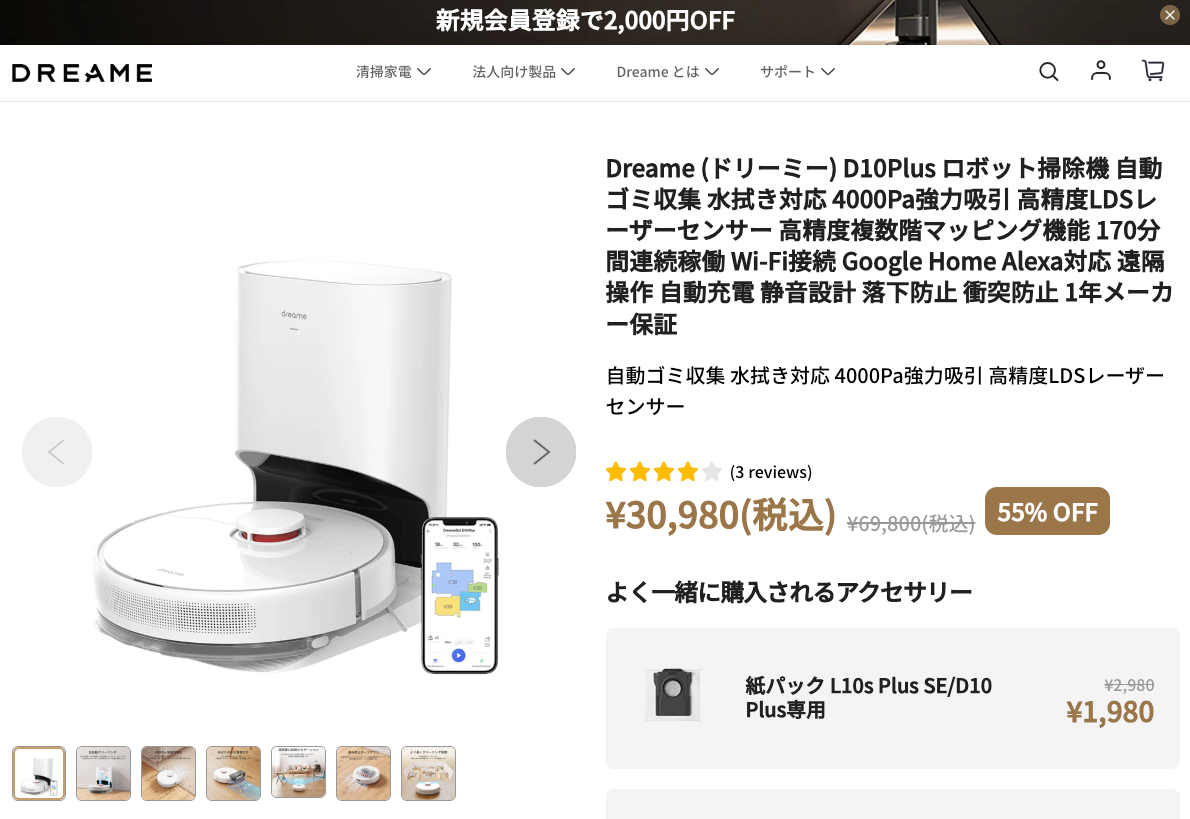
Task: Go to the DREAME logo home
Action: (82, 73)
